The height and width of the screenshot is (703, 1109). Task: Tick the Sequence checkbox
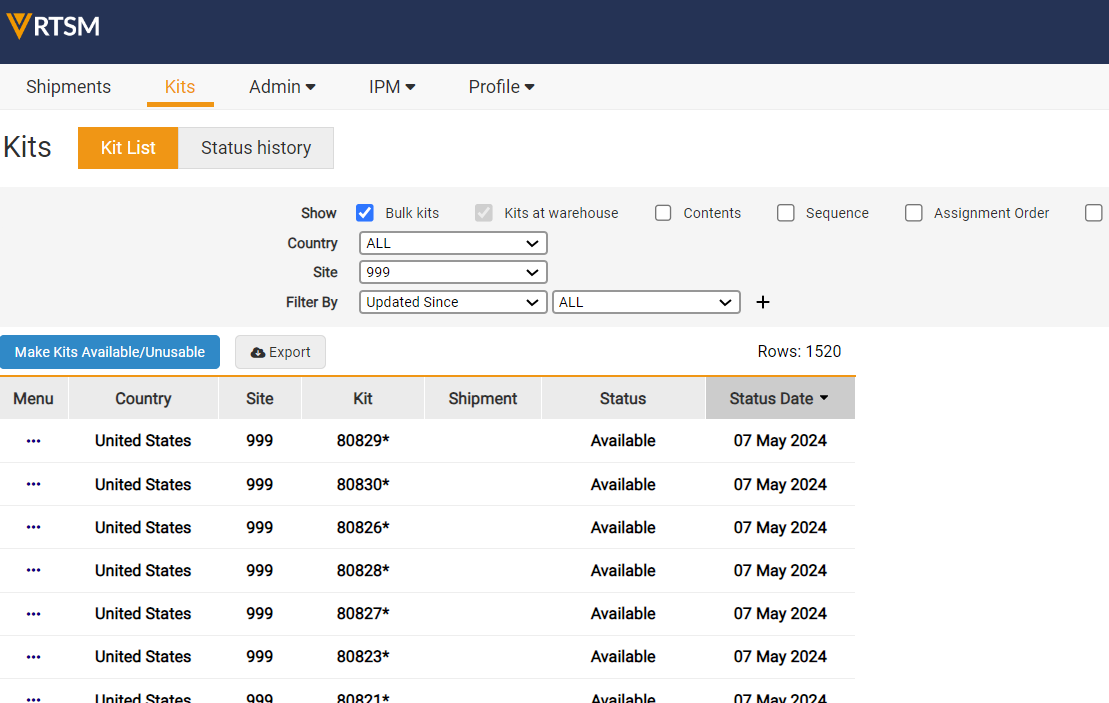click(786, 213)
